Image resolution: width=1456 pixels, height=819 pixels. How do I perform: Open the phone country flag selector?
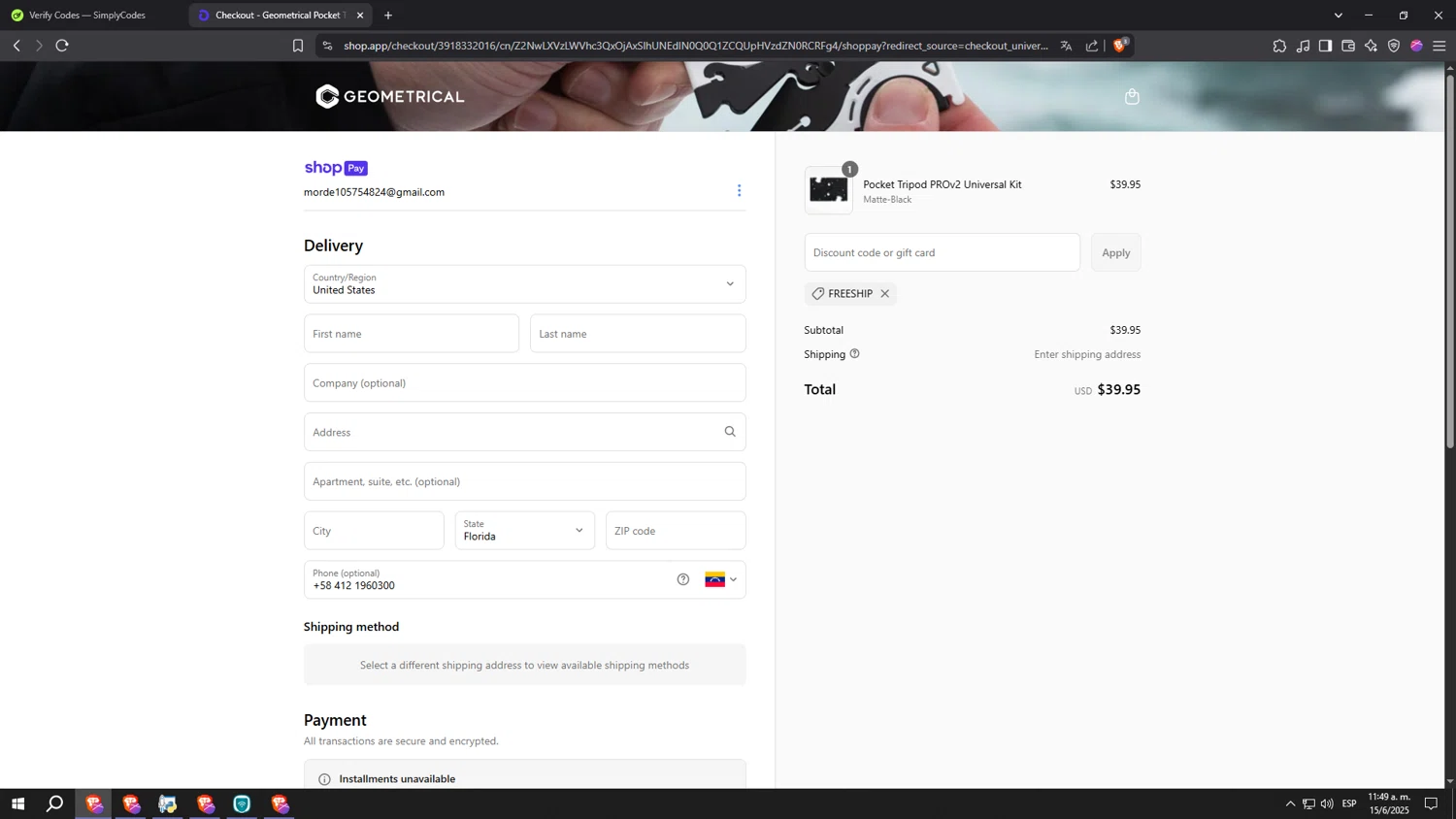pos(720,579)
